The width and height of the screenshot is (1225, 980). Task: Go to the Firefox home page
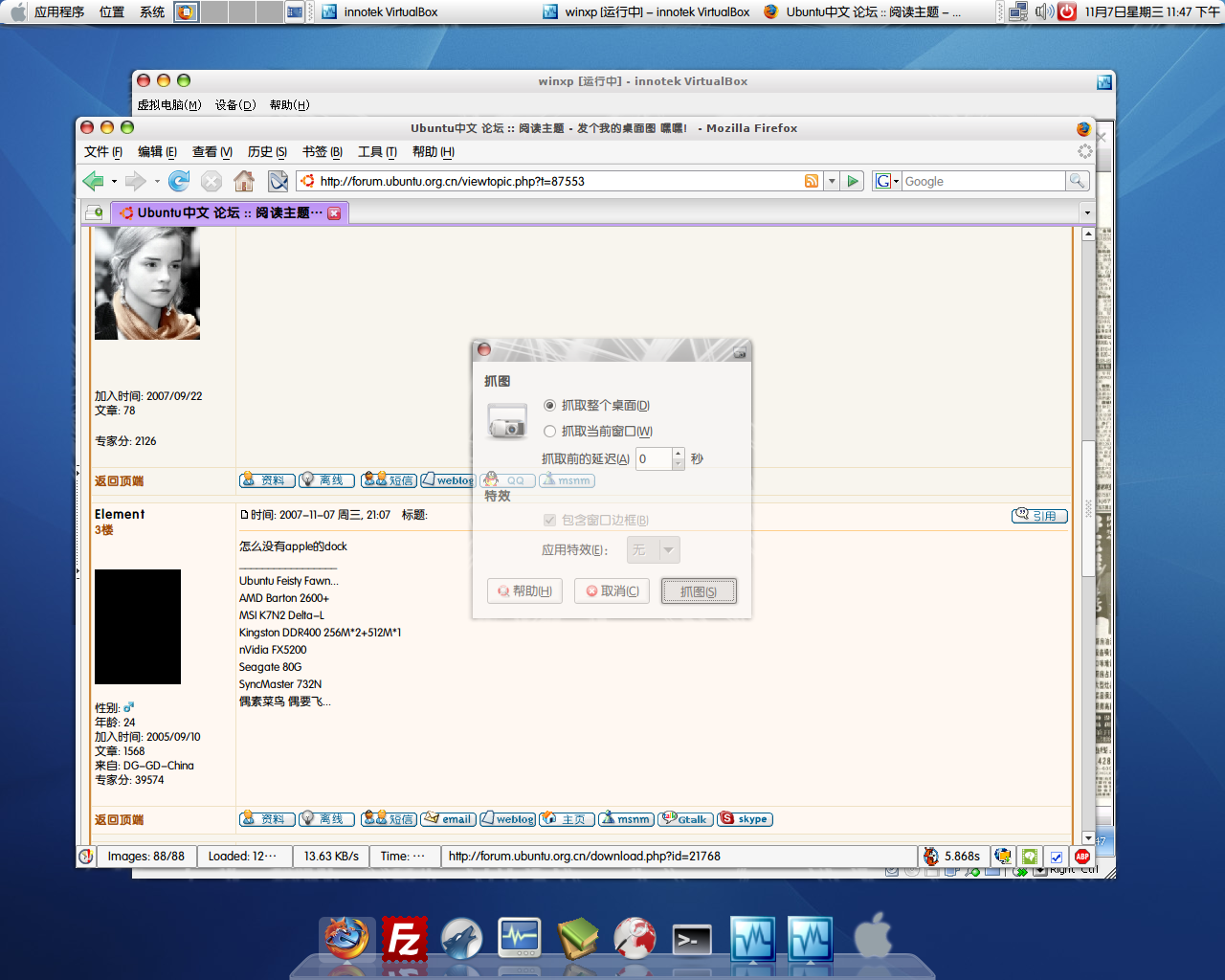pyautogui.click(x=244, y=181)
